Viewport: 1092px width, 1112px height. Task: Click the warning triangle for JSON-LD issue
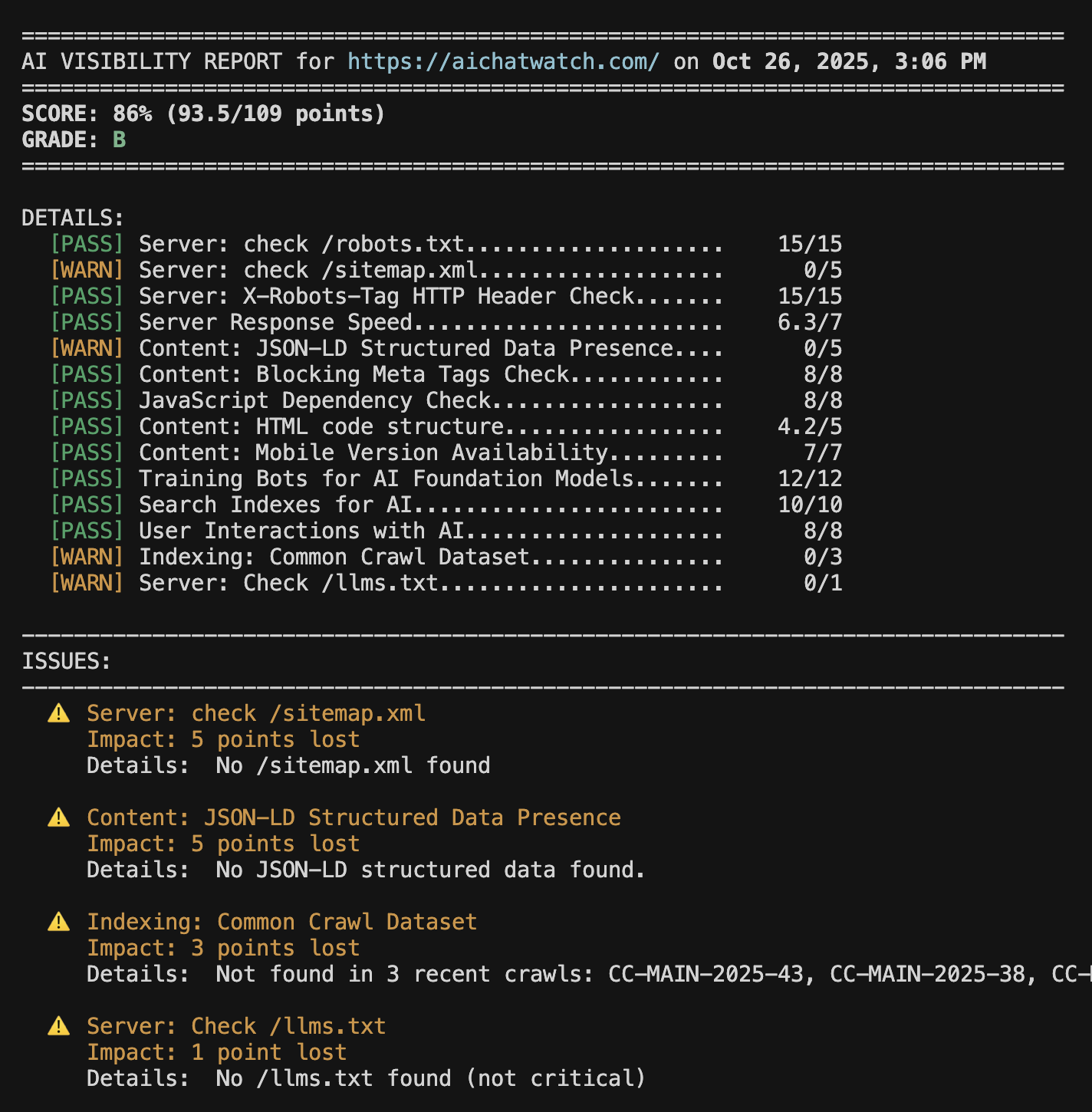pos(59,818)
